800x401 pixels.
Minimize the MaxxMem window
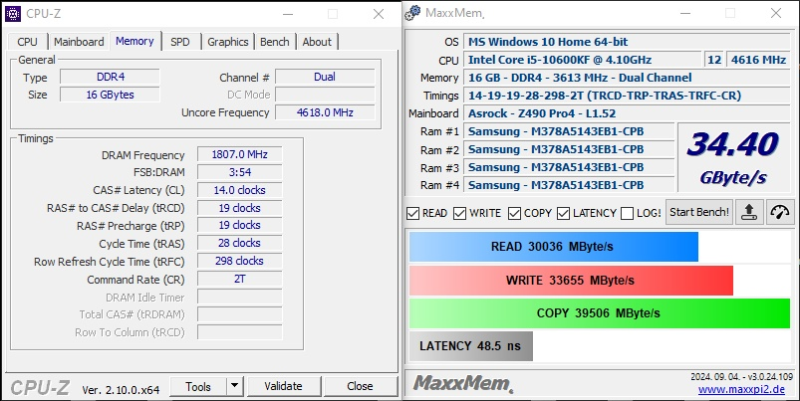685,13
